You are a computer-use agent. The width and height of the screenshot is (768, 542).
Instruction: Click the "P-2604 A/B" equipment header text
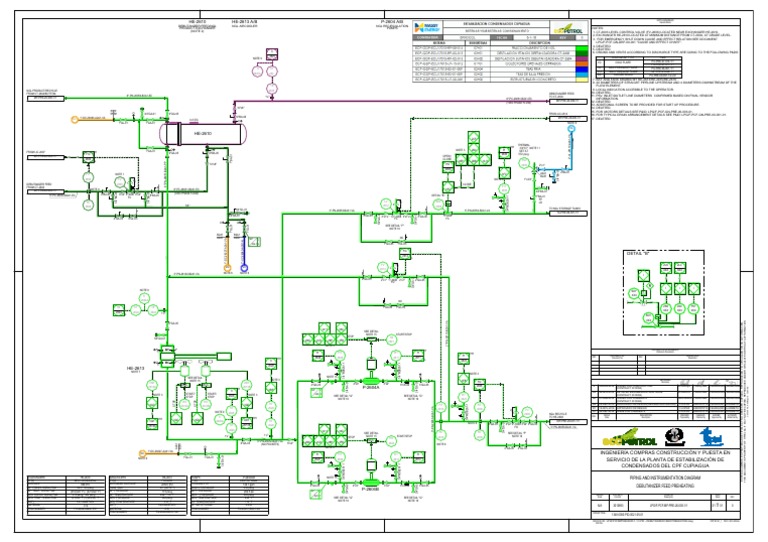[x=392, y=22]
